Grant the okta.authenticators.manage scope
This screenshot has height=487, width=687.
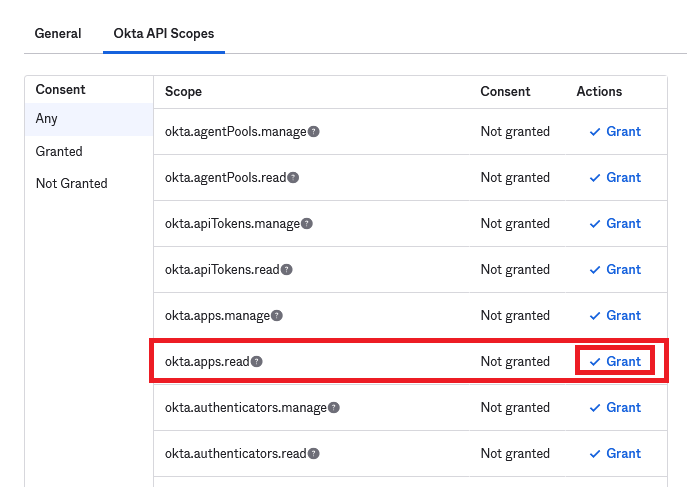(x=615, y=408)
